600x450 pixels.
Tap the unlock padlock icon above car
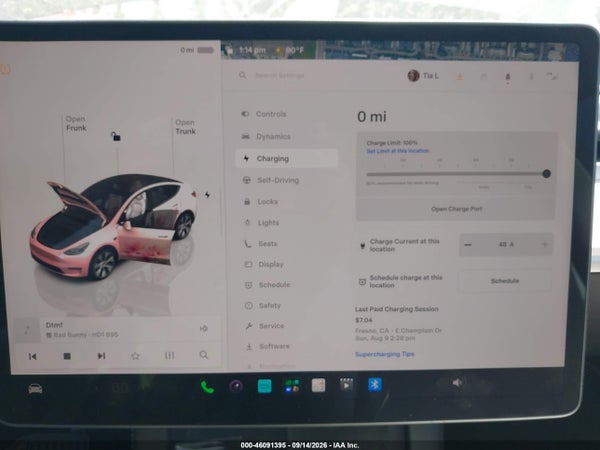click(116, 136)
